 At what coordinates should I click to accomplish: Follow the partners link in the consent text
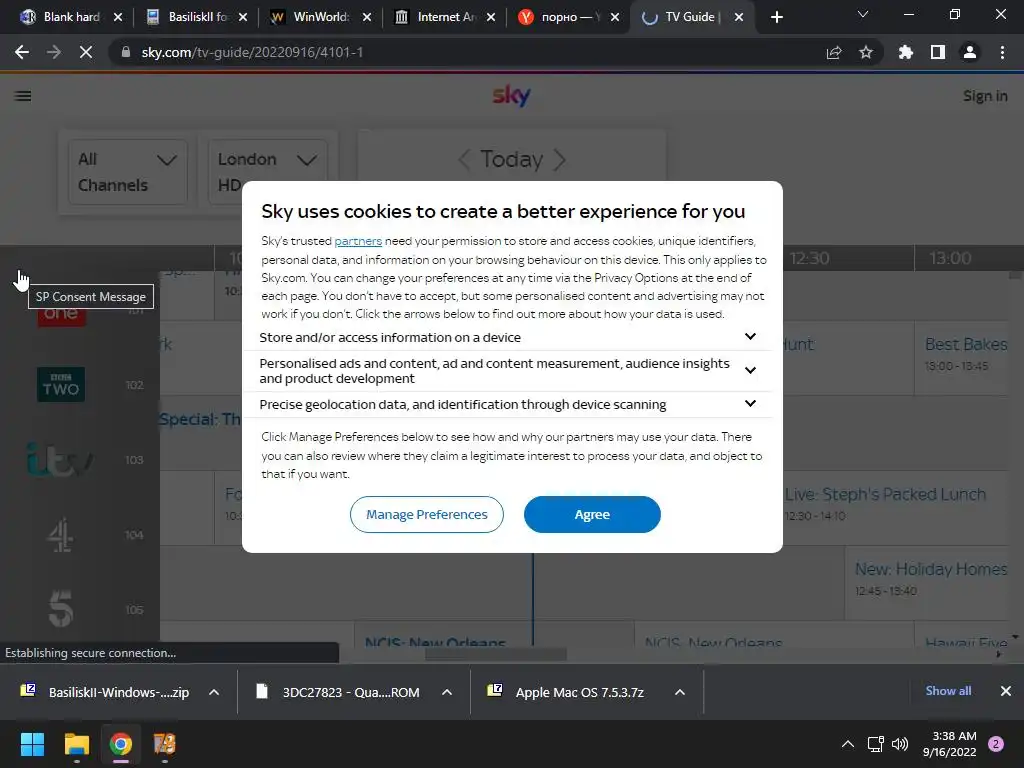(x=358, y=241)
